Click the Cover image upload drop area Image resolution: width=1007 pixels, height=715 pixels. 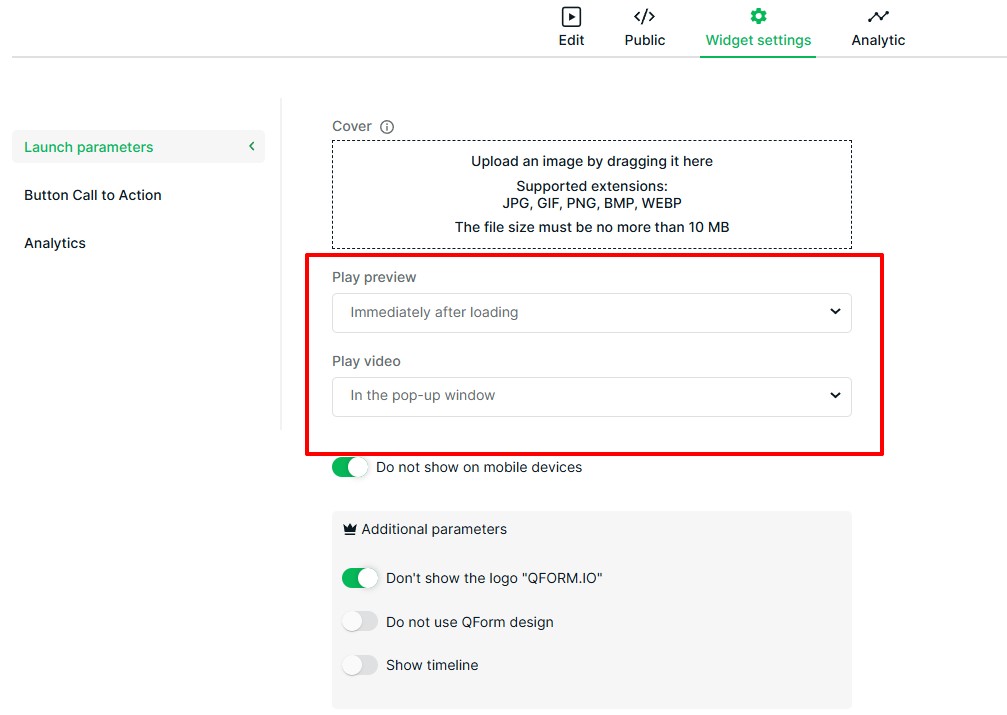pyautogui.click(x=591, y=195)
